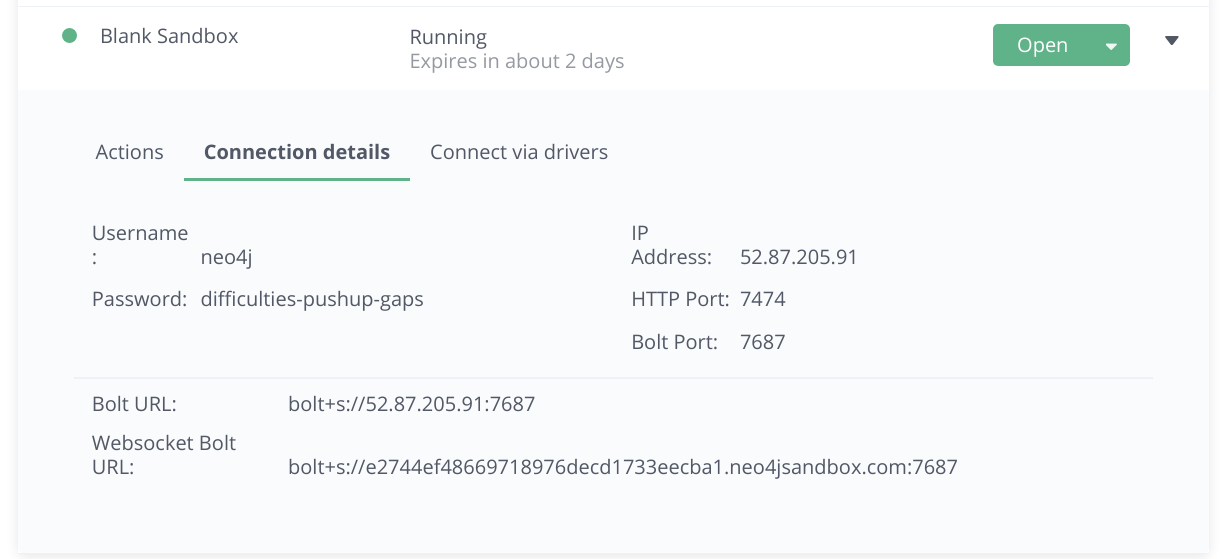Go to Connect via drivers tab
1229x559 pixels.
click(x=519, y=152)
